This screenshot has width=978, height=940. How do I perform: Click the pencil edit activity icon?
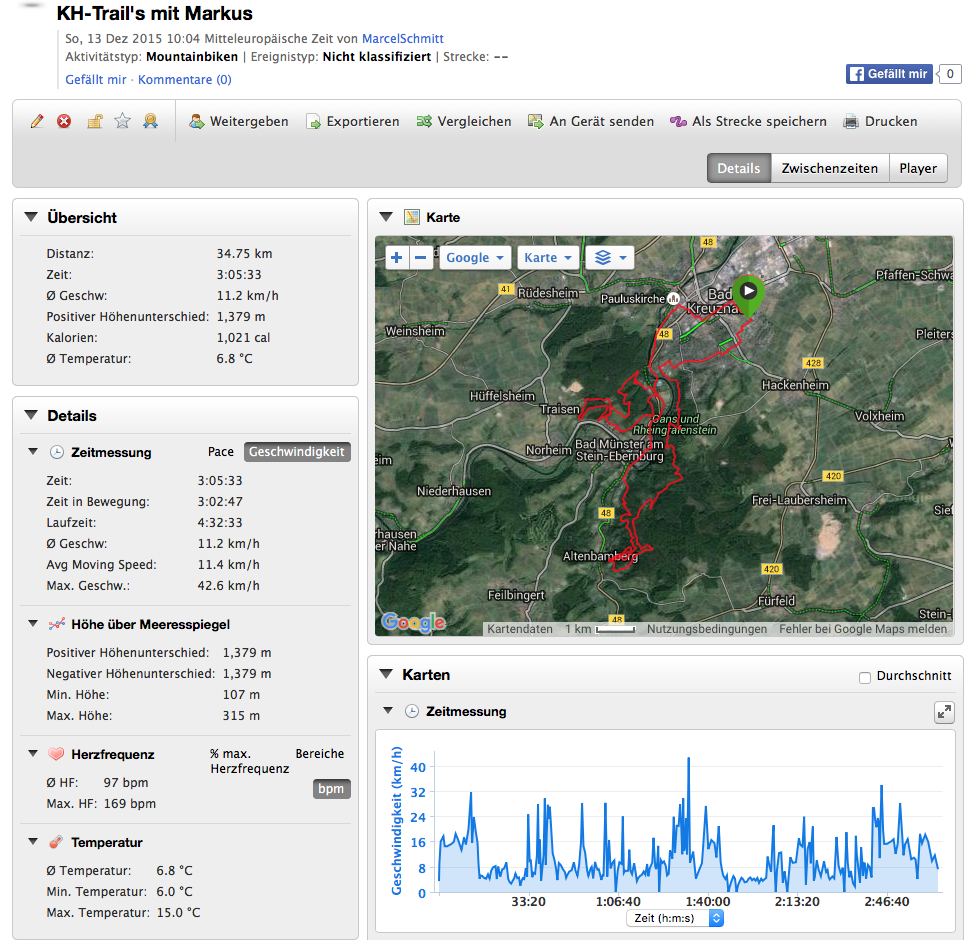tap(37, 122)
